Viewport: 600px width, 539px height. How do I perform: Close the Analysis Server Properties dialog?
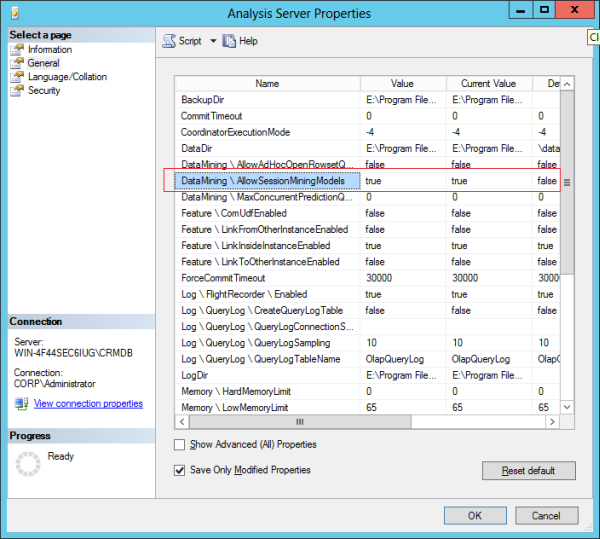tap(574, 10)
